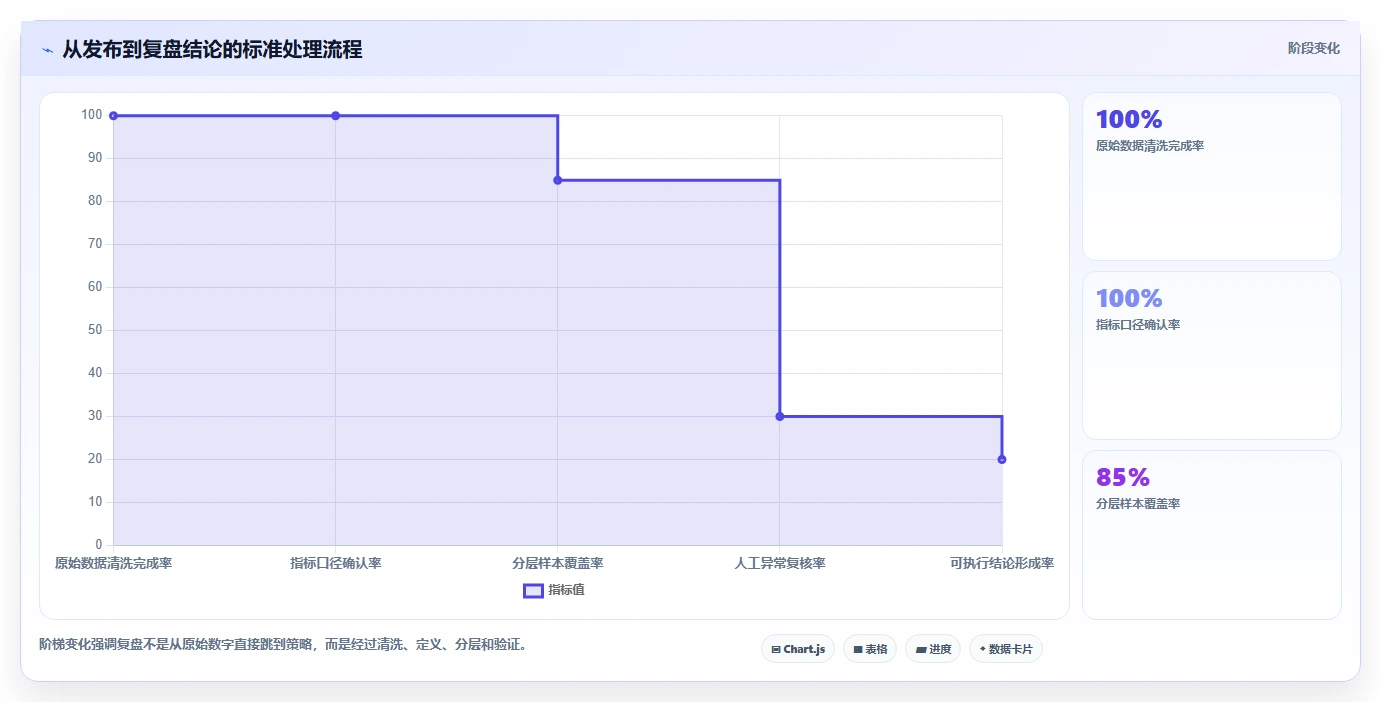Toggle the 指标值 legend label
This screenshot has height=702, width=1381.
pos(567,590)
